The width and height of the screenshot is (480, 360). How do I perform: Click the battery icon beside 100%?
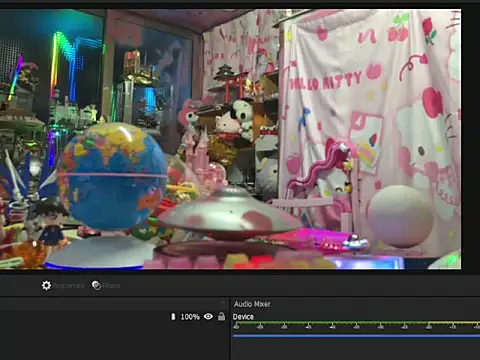point(173,316)
